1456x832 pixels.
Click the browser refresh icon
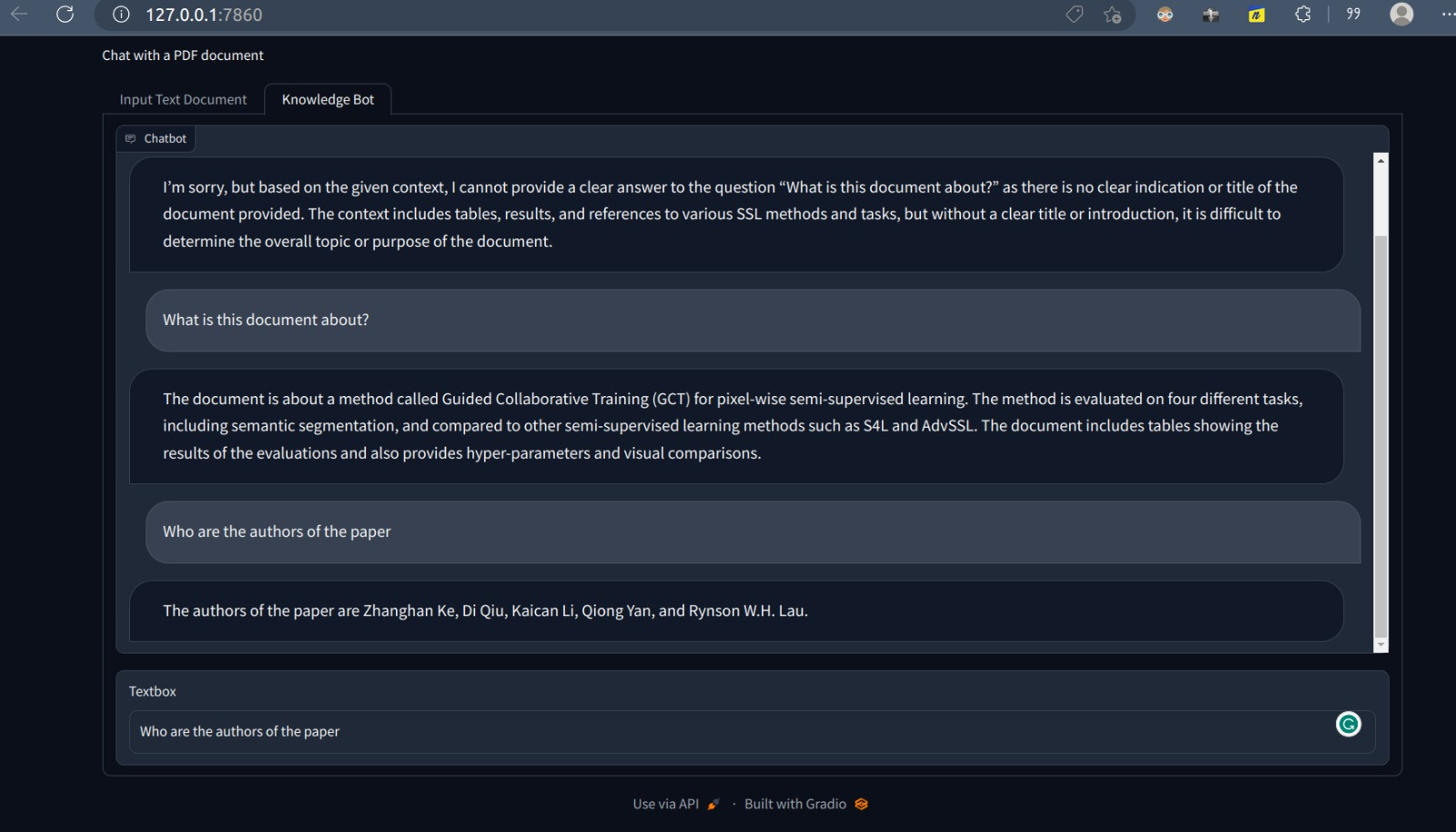pyautogui.click(x=65, y=15)
